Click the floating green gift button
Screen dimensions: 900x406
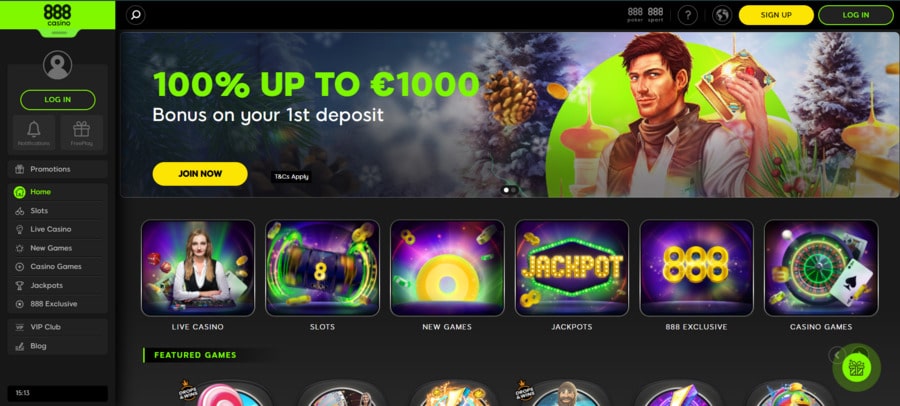pos(856,368)
